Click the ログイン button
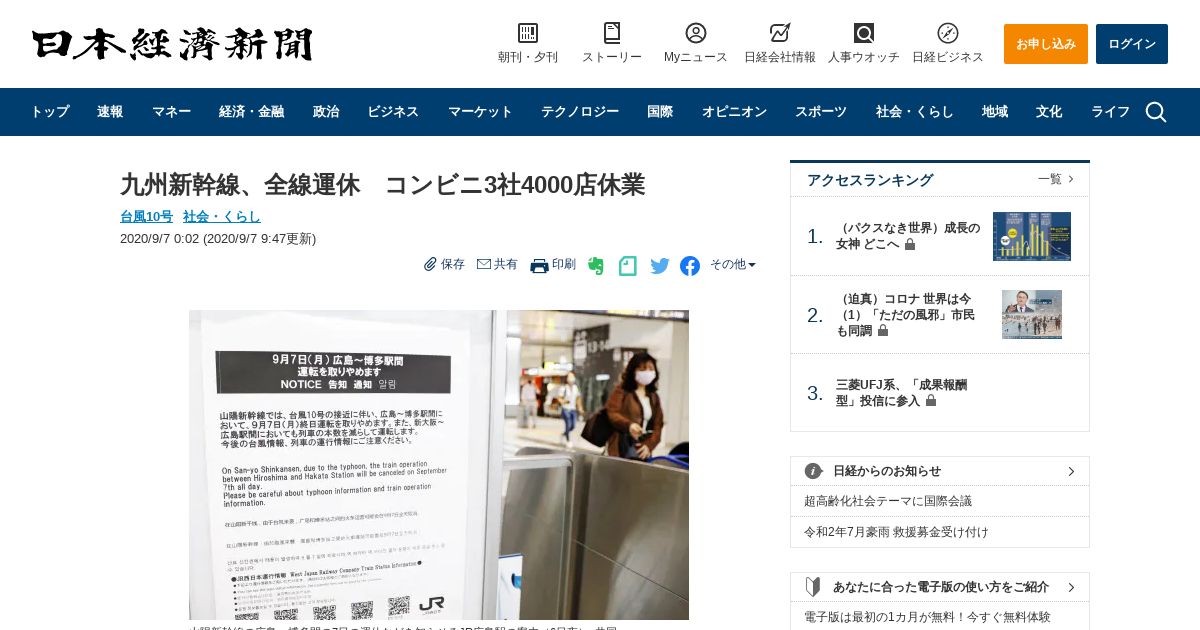Image resolution: width=1200 pixels, height=630 pixels. [x=1132, y=44]
